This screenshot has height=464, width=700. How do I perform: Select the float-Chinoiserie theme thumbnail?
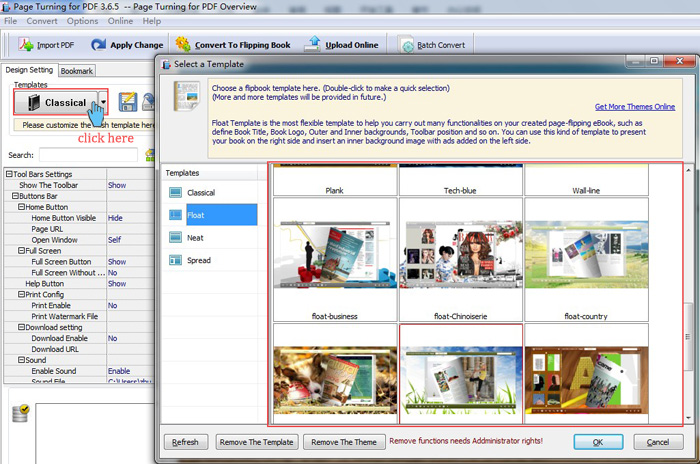coord(461,259)
